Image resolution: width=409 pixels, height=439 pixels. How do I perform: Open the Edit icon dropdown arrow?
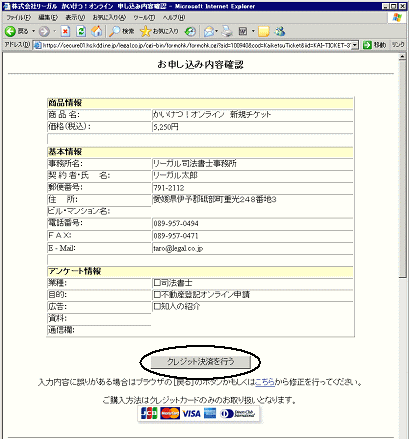tap(253, 31)
